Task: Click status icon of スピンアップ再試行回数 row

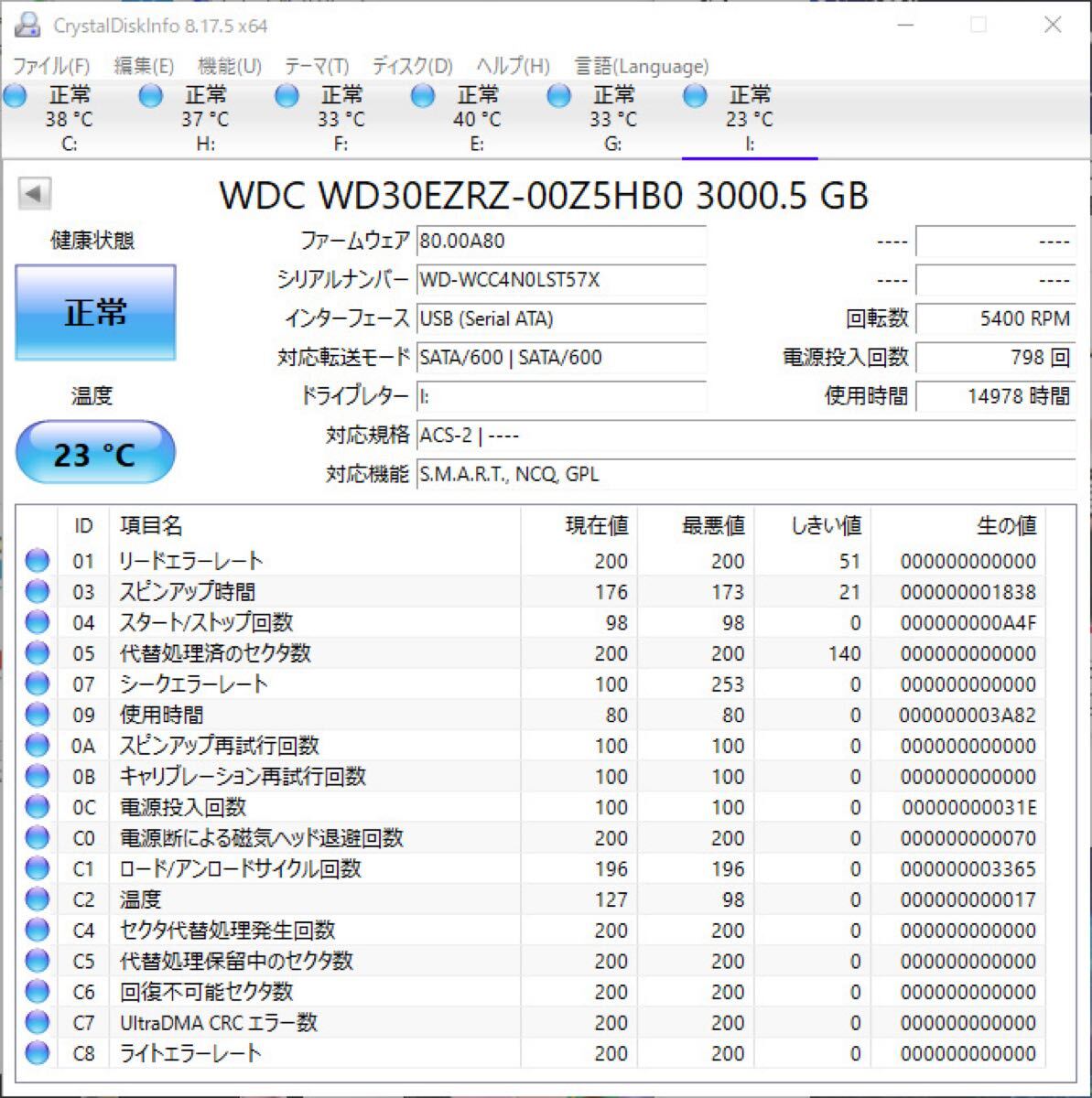Action: [x=38, y=746]
